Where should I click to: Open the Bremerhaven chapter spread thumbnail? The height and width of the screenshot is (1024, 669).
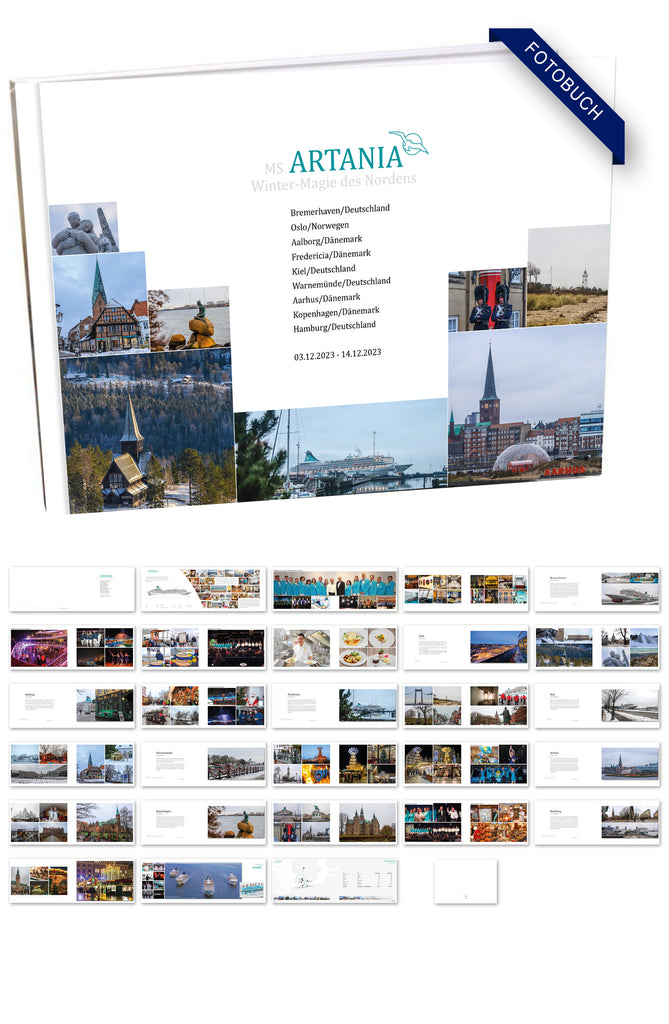click(x=597, y=589)
